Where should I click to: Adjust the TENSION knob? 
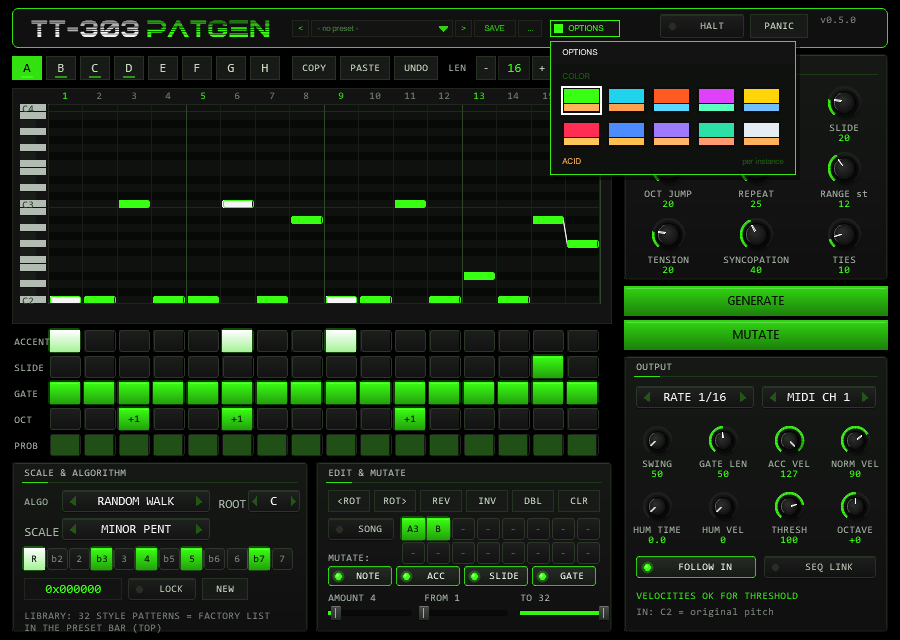[668, 235]
